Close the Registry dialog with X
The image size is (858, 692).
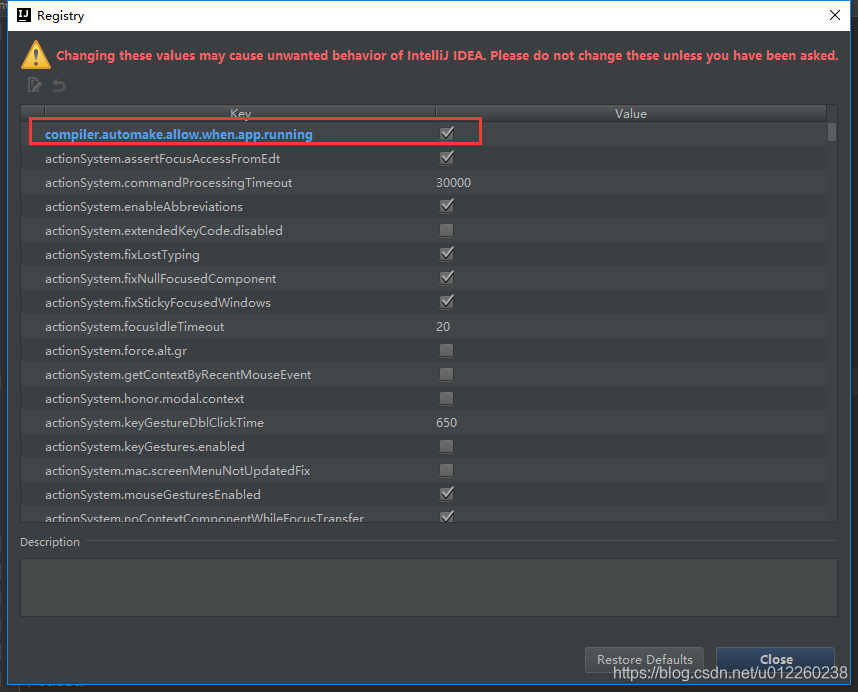[834, 15]
